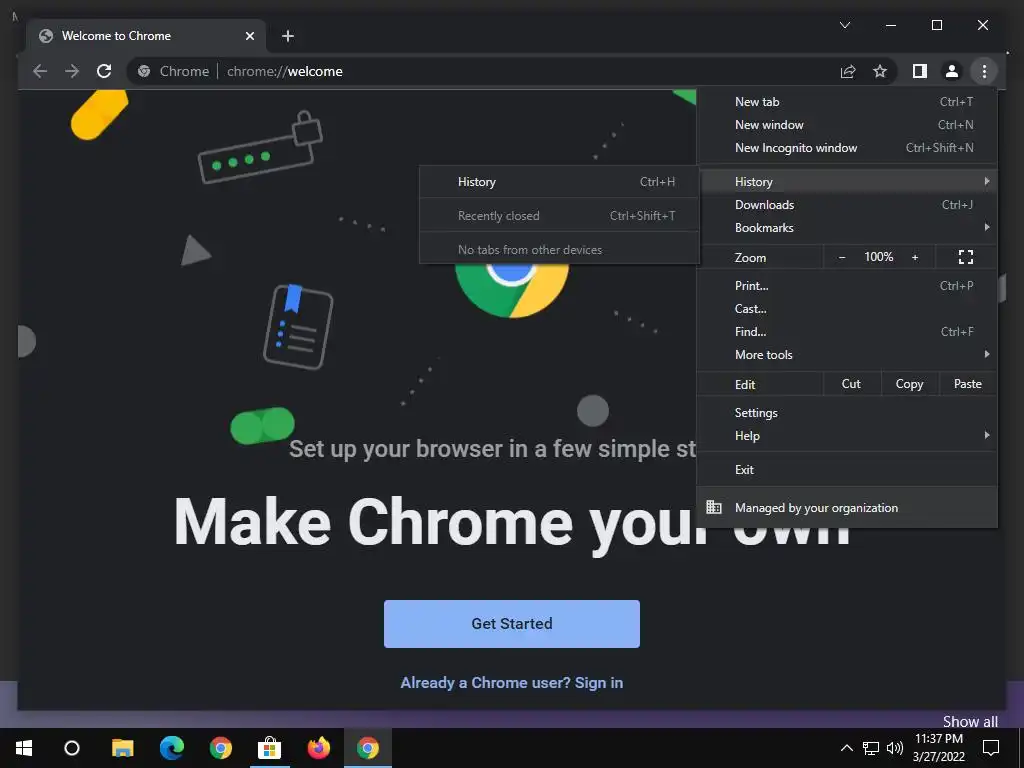
Task: Select Exit from the menu
Action: 847,470
